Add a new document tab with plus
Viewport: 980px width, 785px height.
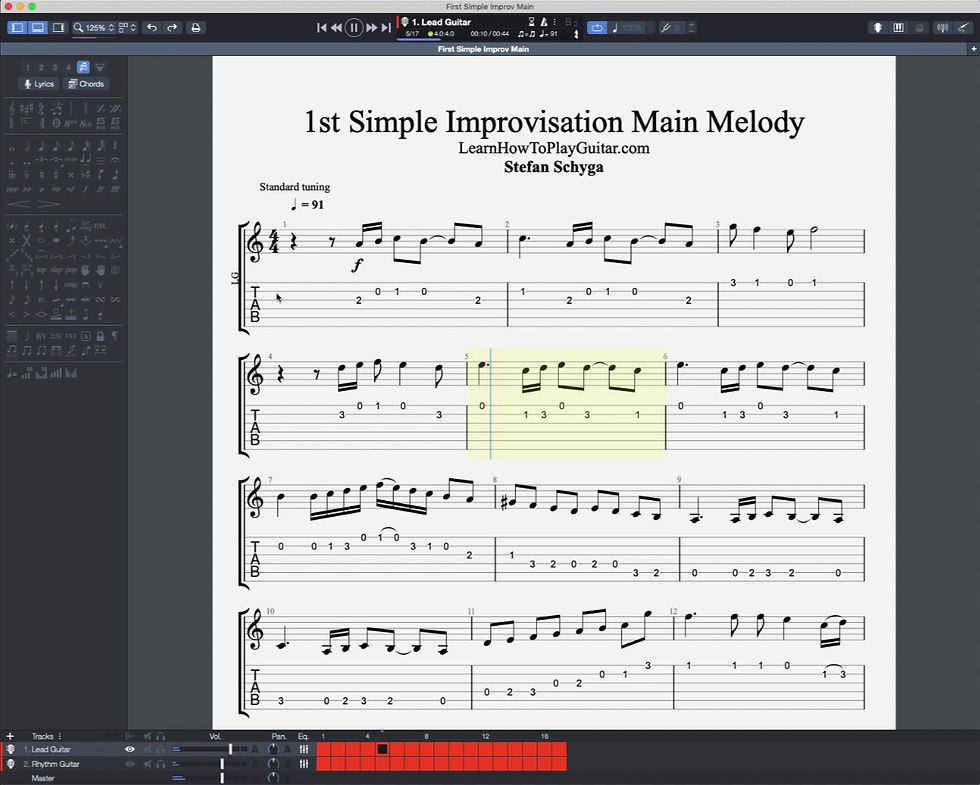[x=973, y=49]
